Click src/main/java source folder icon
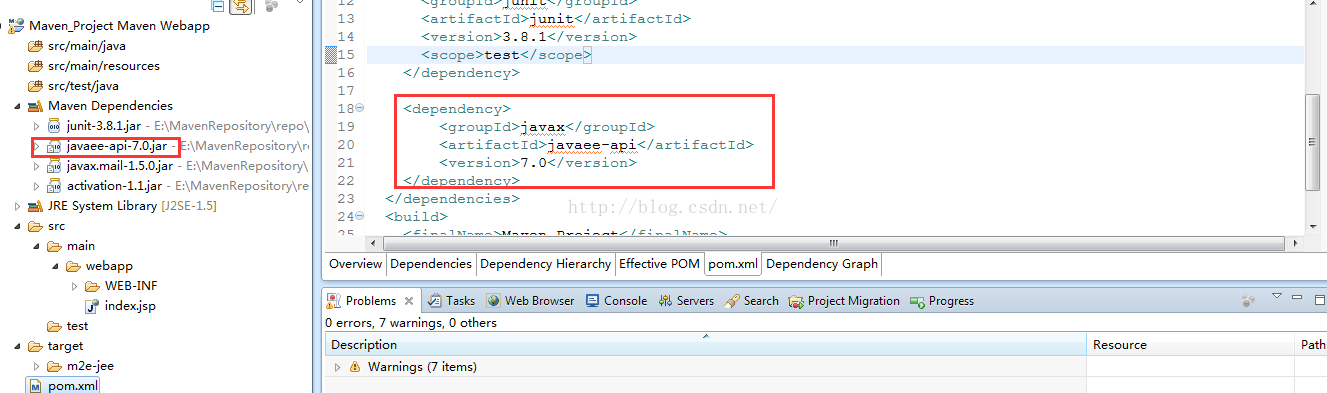The image size is (1327, 393). point(36,46)
